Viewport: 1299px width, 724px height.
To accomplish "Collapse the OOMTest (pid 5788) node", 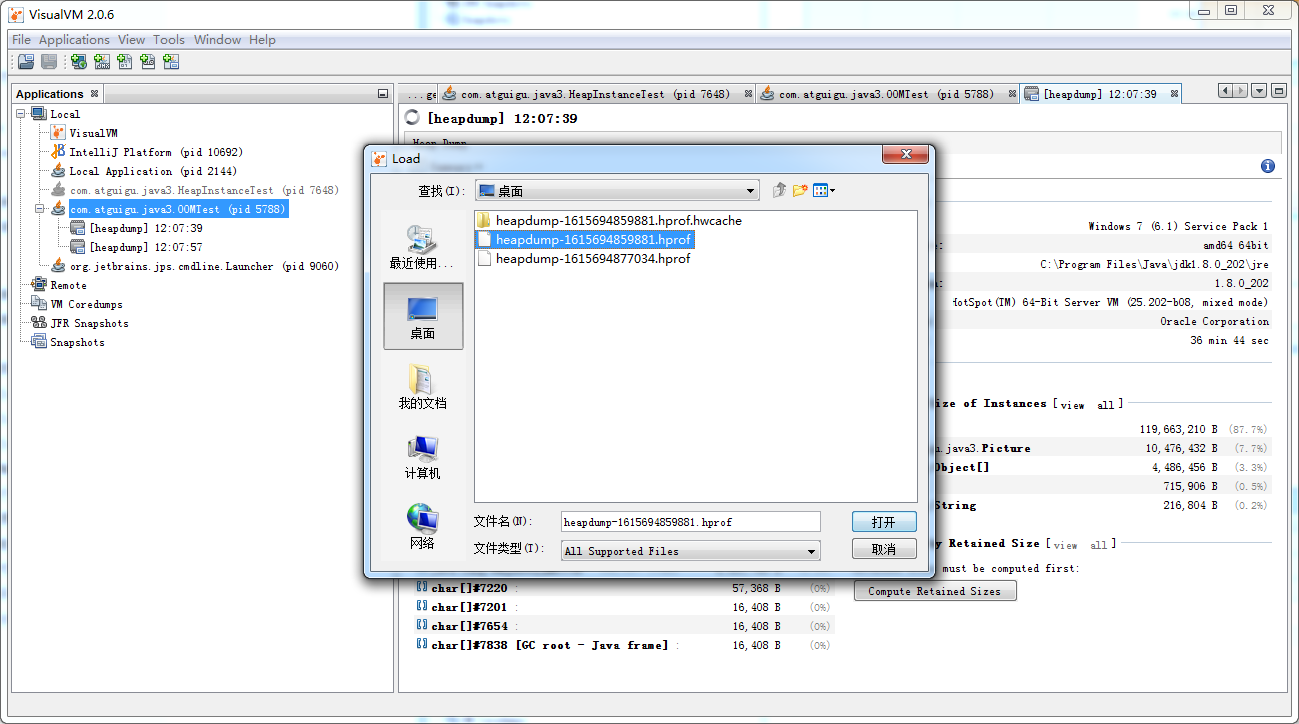I will [x=41, y=209].
